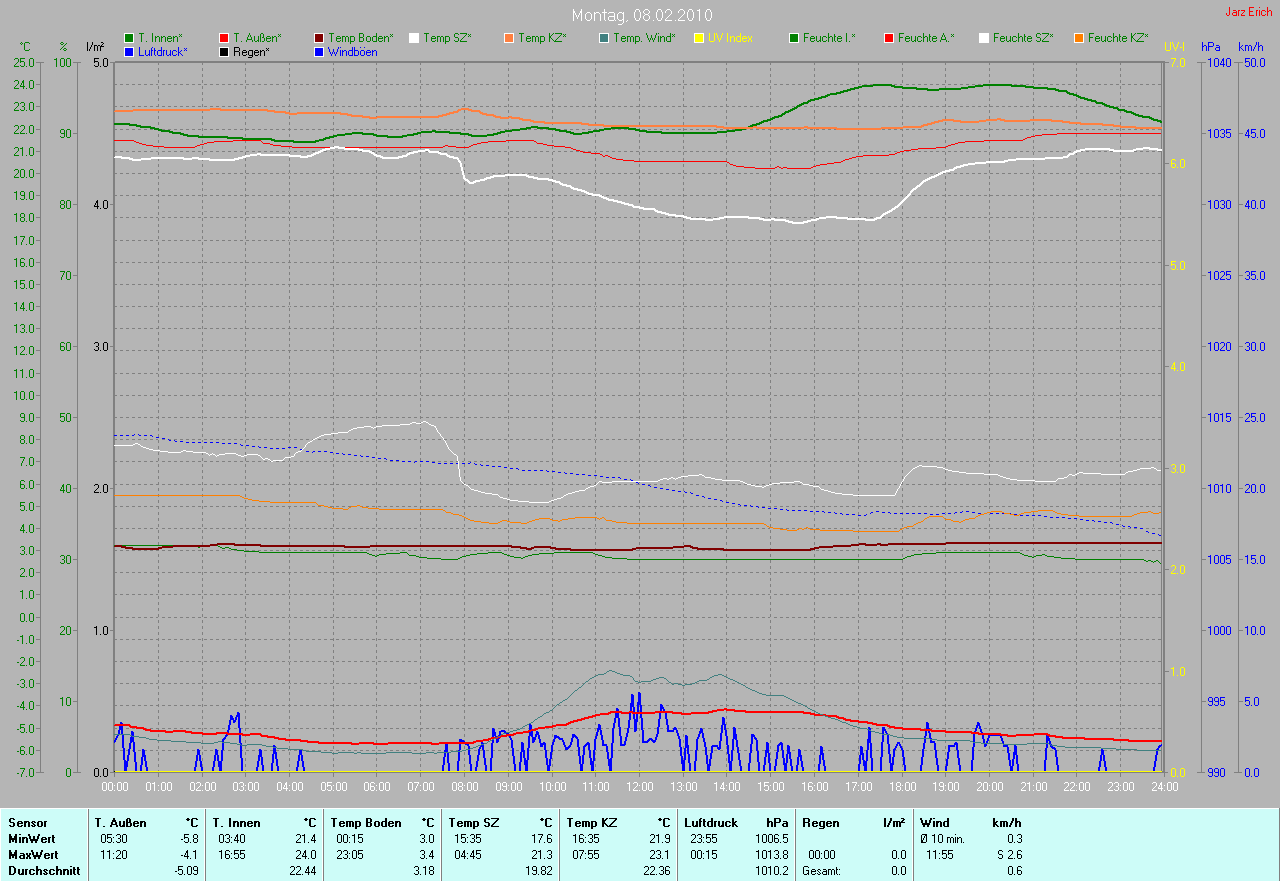Click the MaxWert row label

(x=32, y=855)
